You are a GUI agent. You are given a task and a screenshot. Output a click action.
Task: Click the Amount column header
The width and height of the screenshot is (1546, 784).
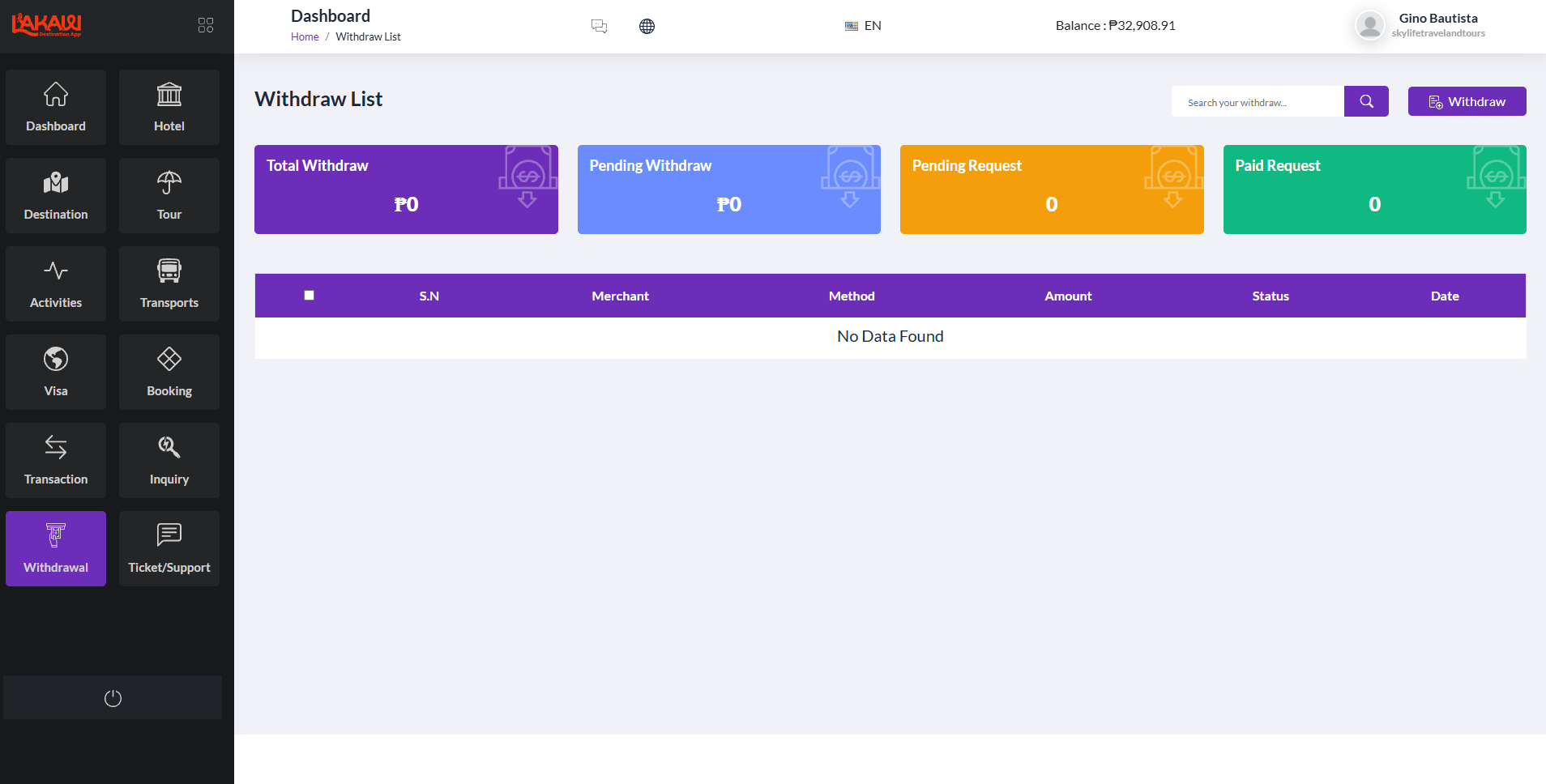(x=1068, y=296)
